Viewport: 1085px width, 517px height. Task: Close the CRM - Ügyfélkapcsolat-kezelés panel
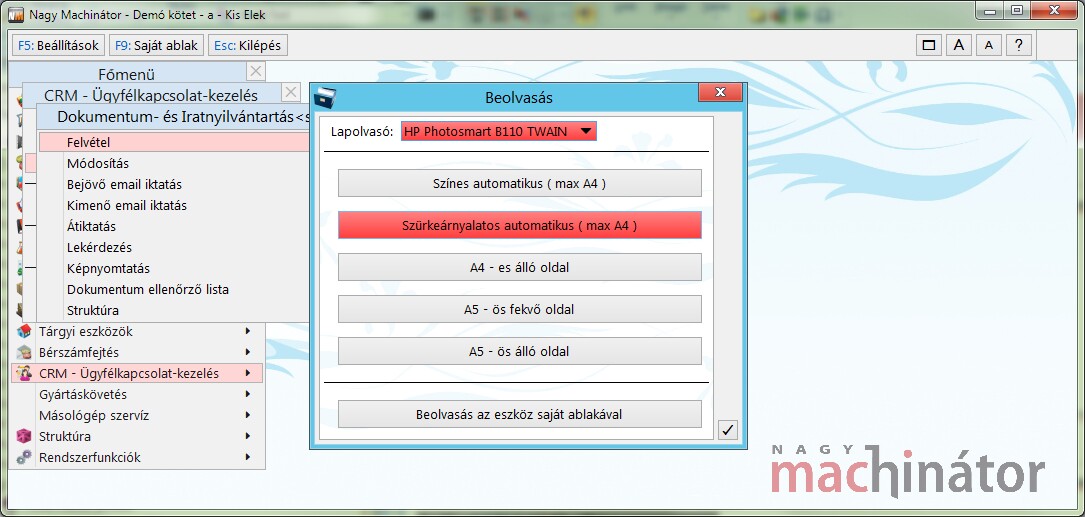[x=291, y=92]
